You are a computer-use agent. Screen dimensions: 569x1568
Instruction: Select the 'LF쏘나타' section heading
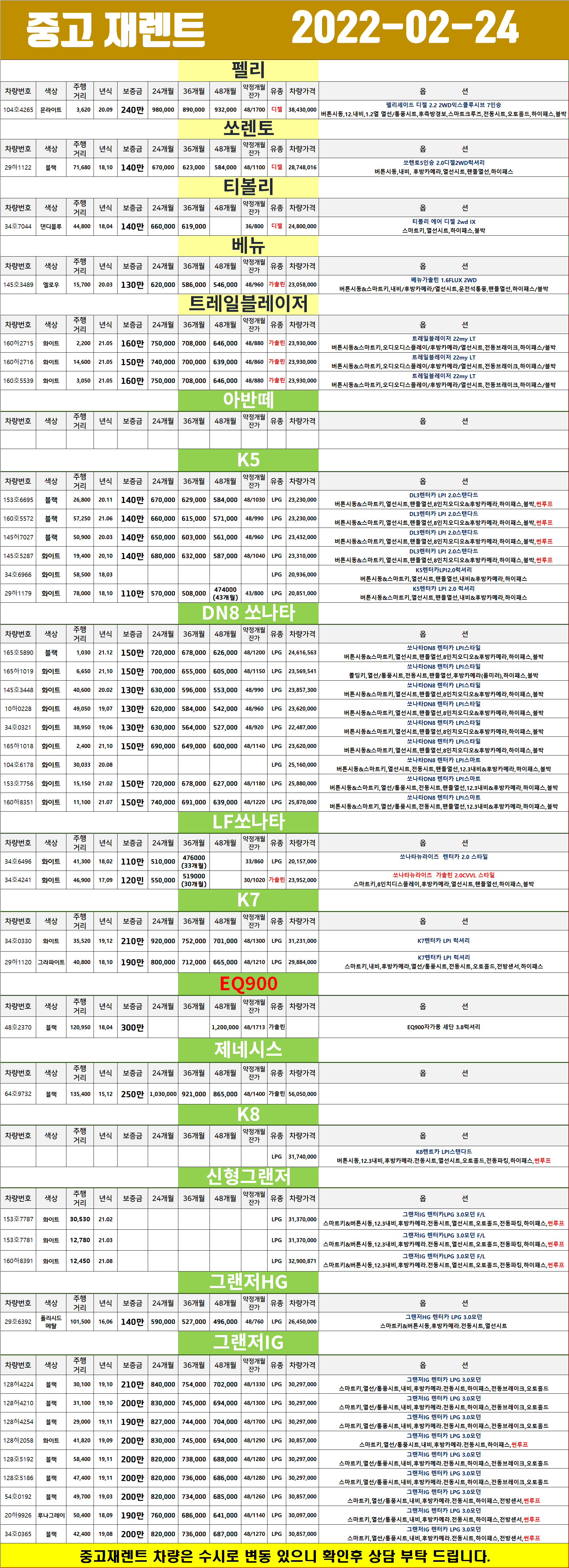(248, 822)
